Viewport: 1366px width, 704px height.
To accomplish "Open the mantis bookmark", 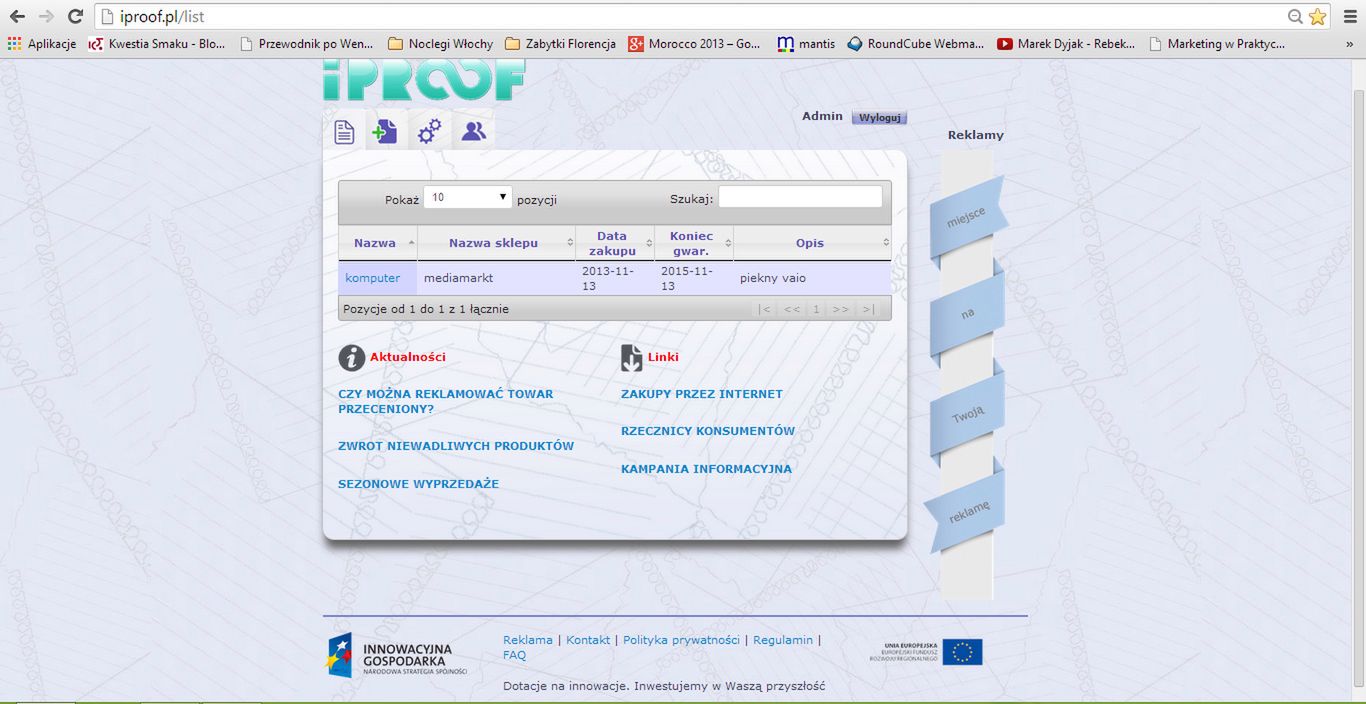I will 806,43.
